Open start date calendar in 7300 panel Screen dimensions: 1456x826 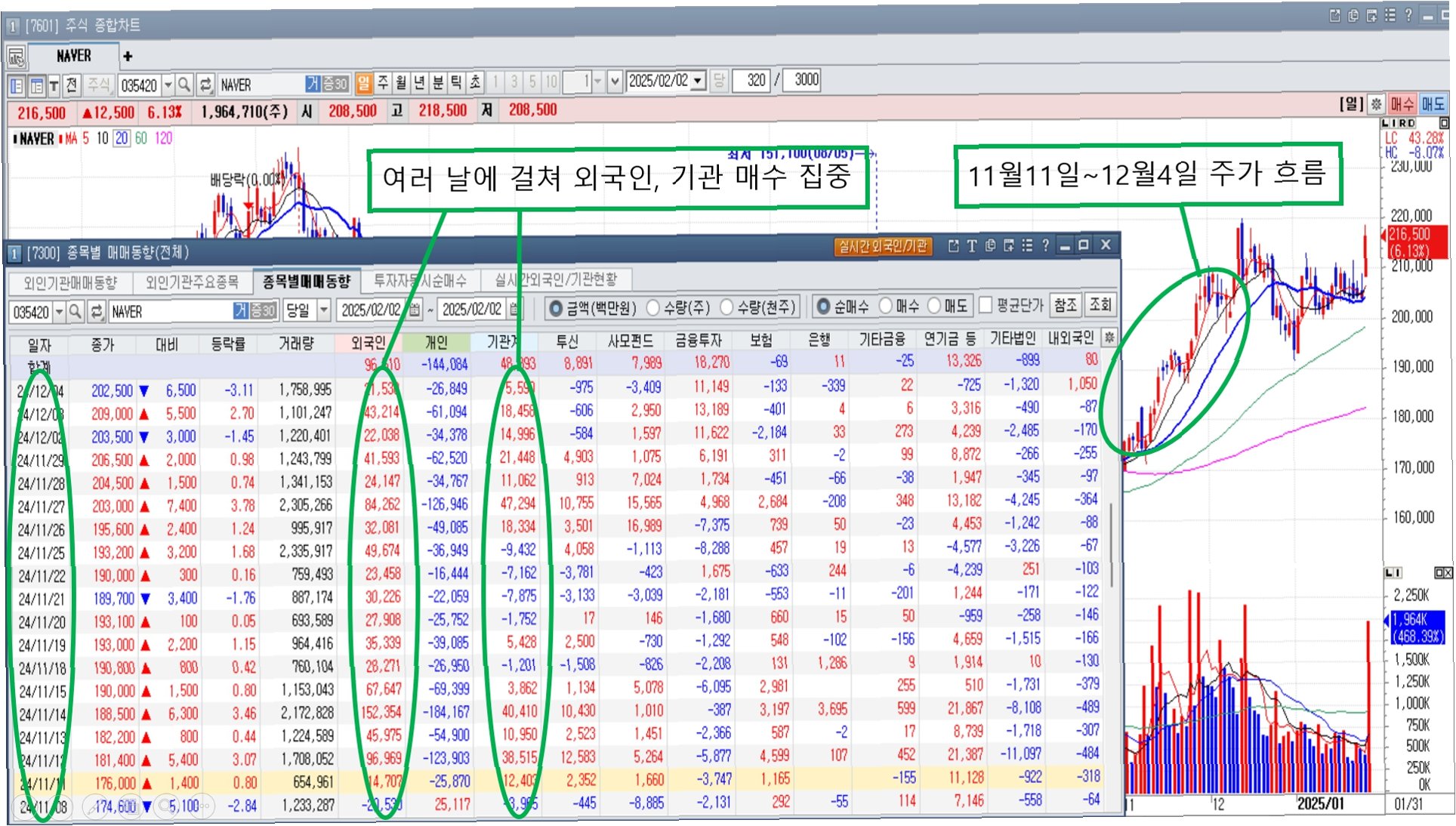(415, 310)
